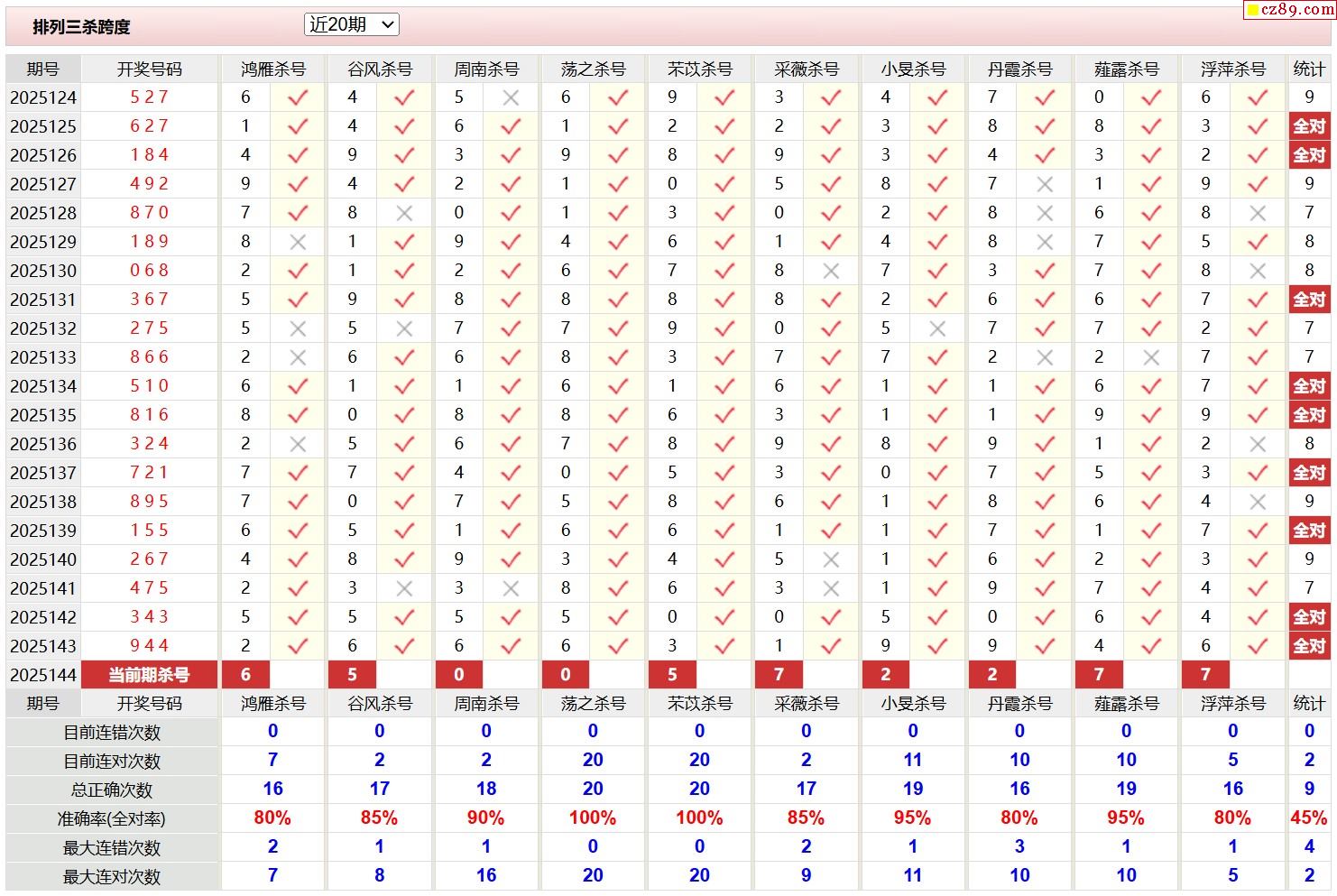Click period number 2025144
1337x896 pixels.
coord(43,675)
